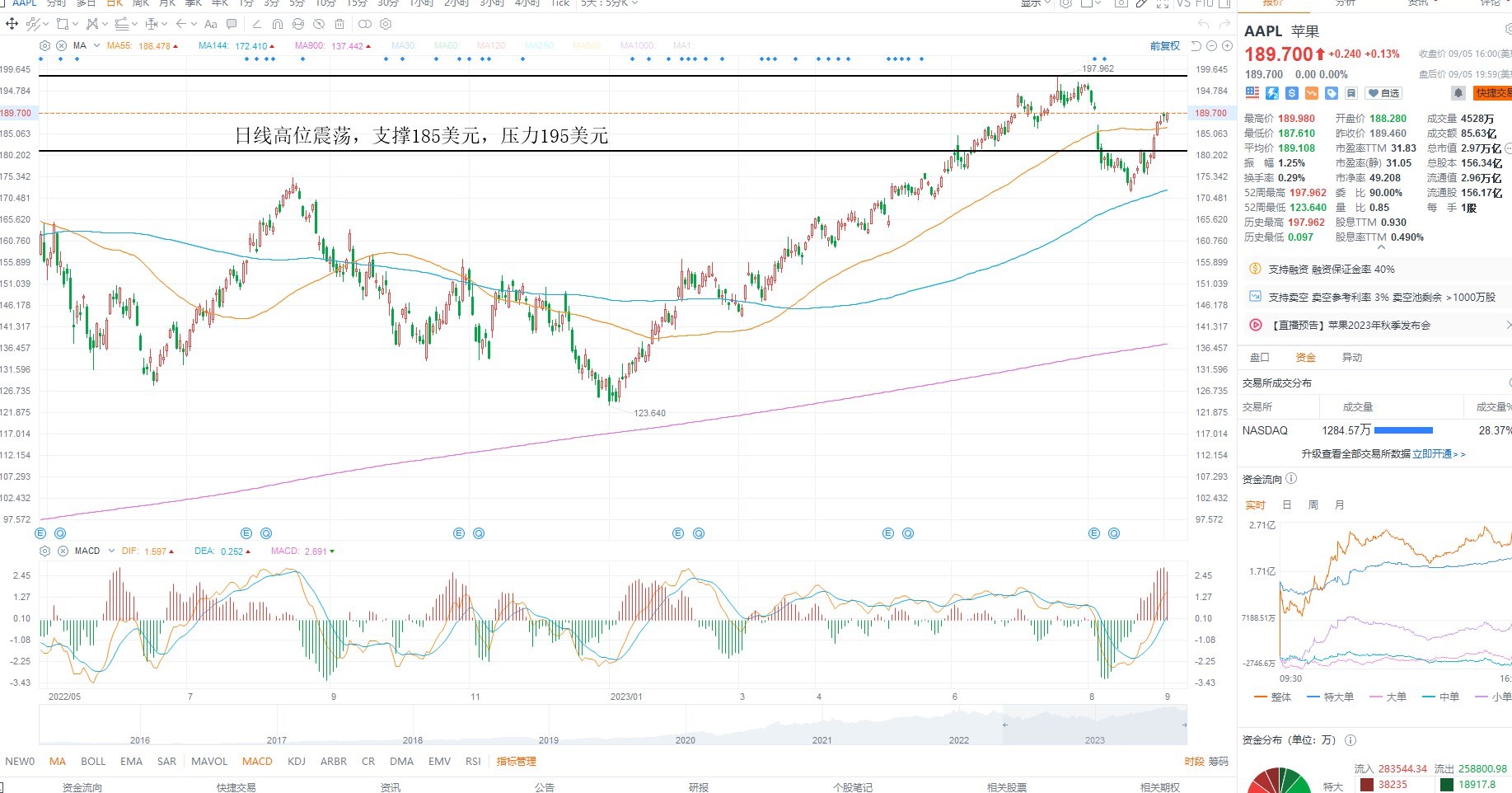Undo the last drawing action
Screen dimensions: 1512x793
[x=1204, y=24]
